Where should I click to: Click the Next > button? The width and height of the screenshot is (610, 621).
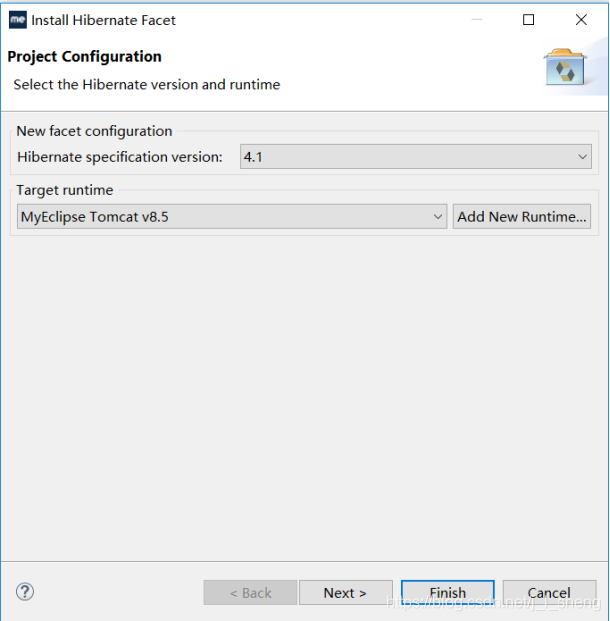[345, 592]
